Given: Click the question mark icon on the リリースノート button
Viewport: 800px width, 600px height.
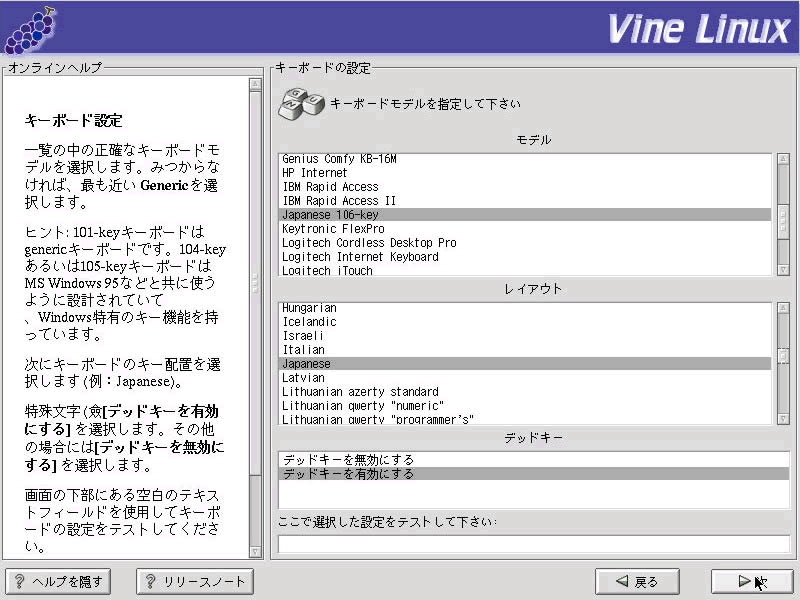Looking at the screenshot, I should pyautogui.click(x=150, y=581).
